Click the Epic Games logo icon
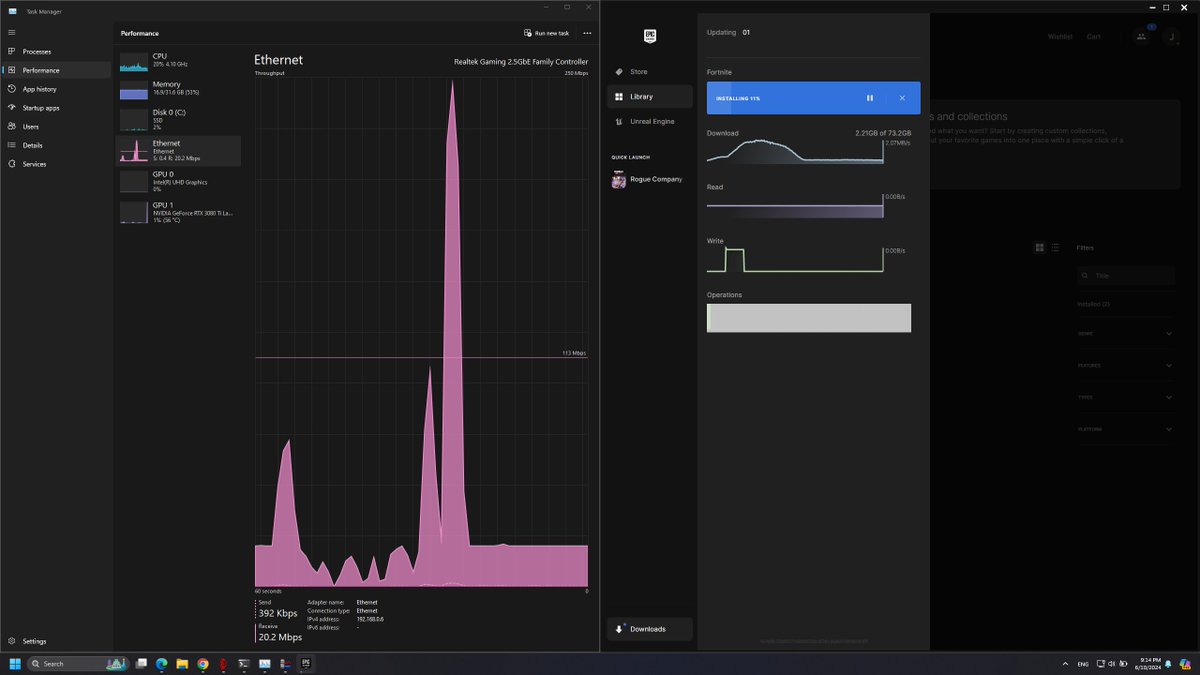The height and width of the screenshot is (675, 1200). pos(650,35)
